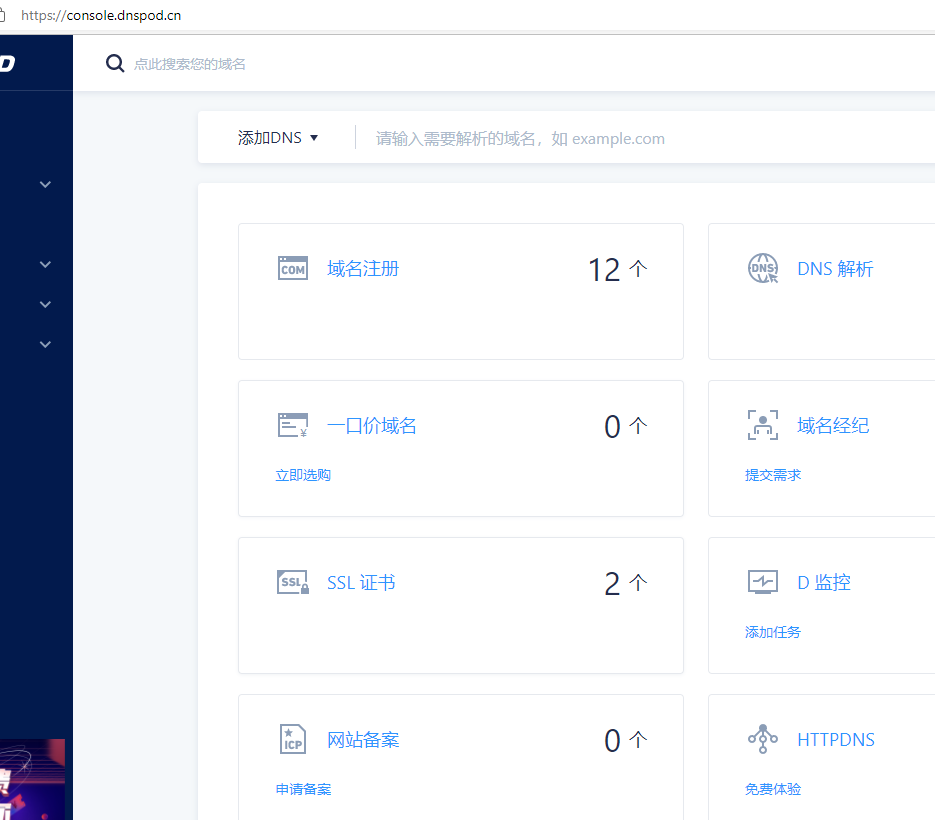Screen dimensions: 935x820
Task: Expand the second sidebar chevron
Action: [45, 264]
